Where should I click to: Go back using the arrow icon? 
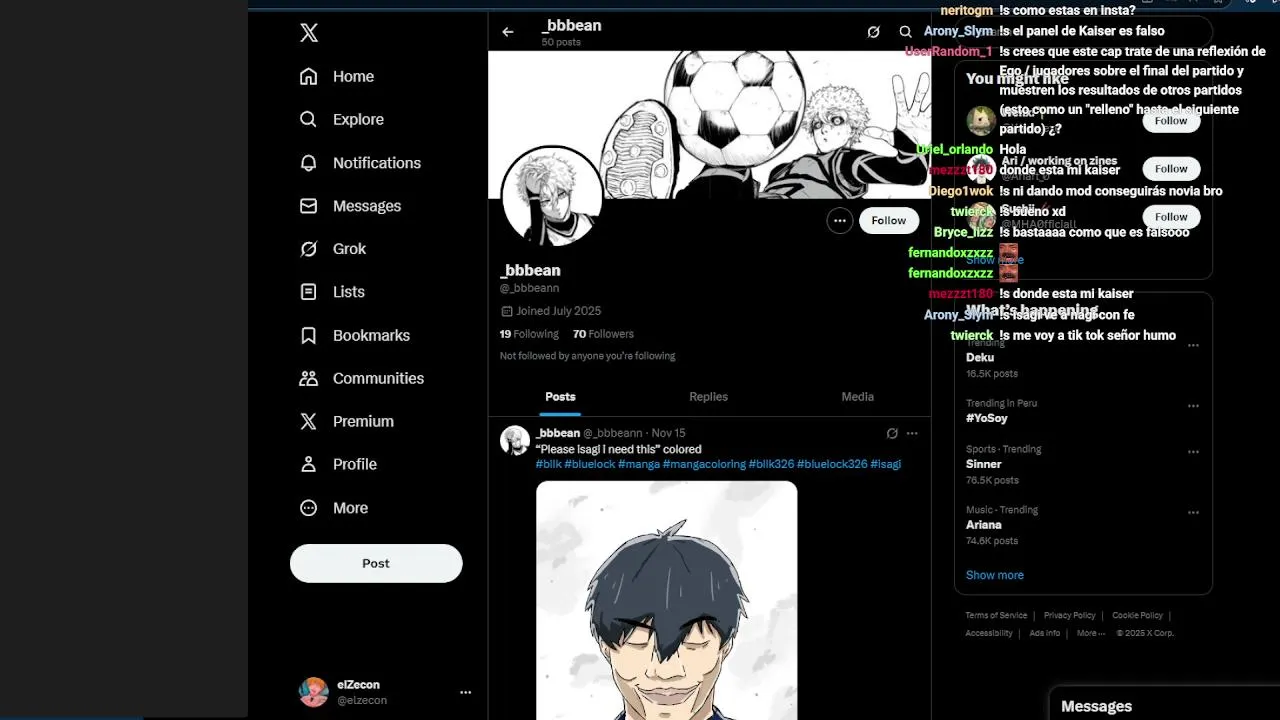[508, 32]
